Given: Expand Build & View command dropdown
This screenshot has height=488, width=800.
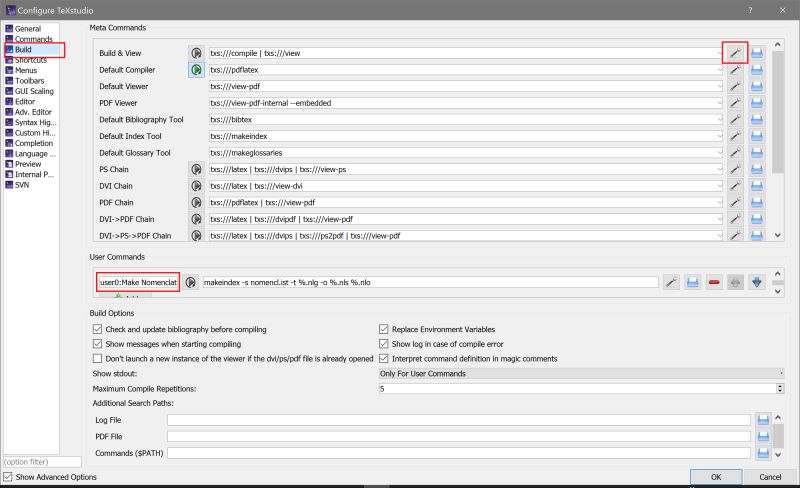Looking at the screenshot, I should coord(720,53).
